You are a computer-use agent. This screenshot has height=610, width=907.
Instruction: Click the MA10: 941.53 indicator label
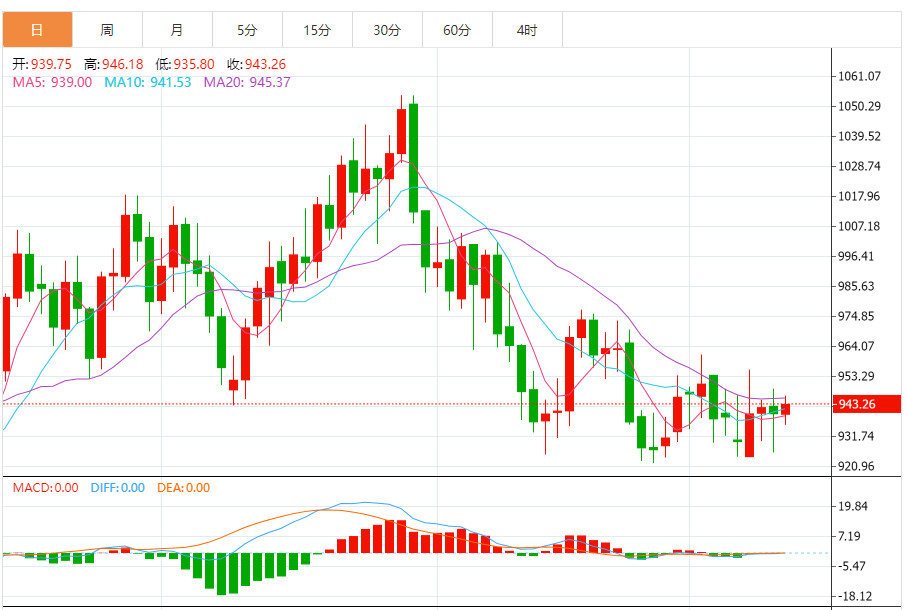[148, 82]
